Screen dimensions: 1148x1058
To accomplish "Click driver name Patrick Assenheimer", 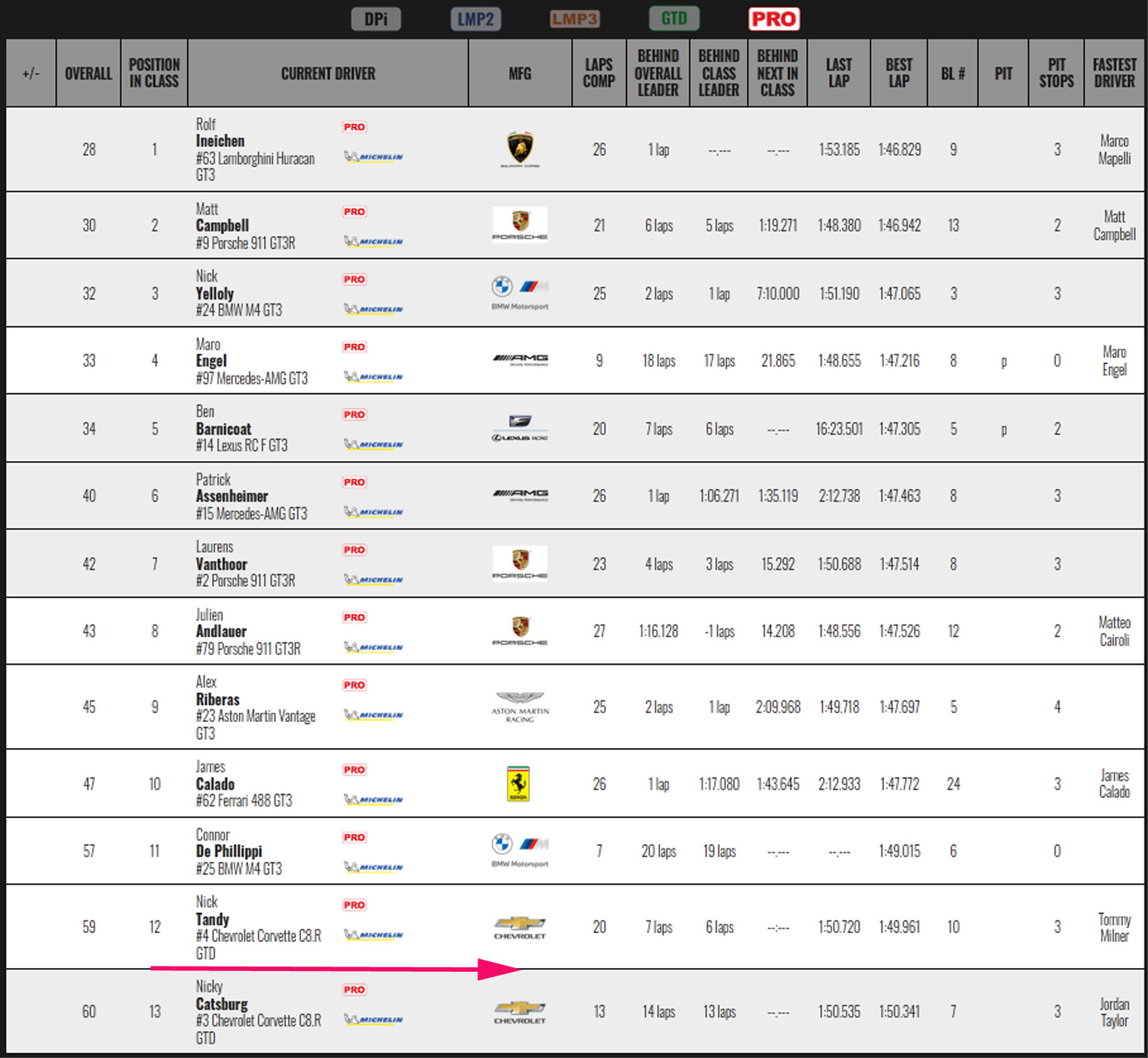I will (x=231, y=496).
